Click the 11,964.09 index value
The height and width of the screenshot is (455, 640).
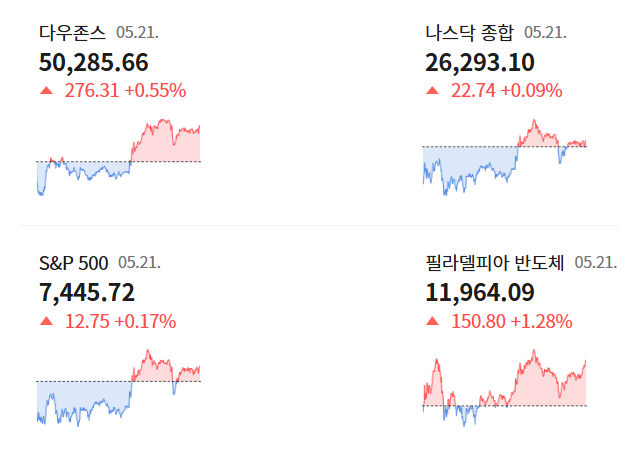(480, 293)
